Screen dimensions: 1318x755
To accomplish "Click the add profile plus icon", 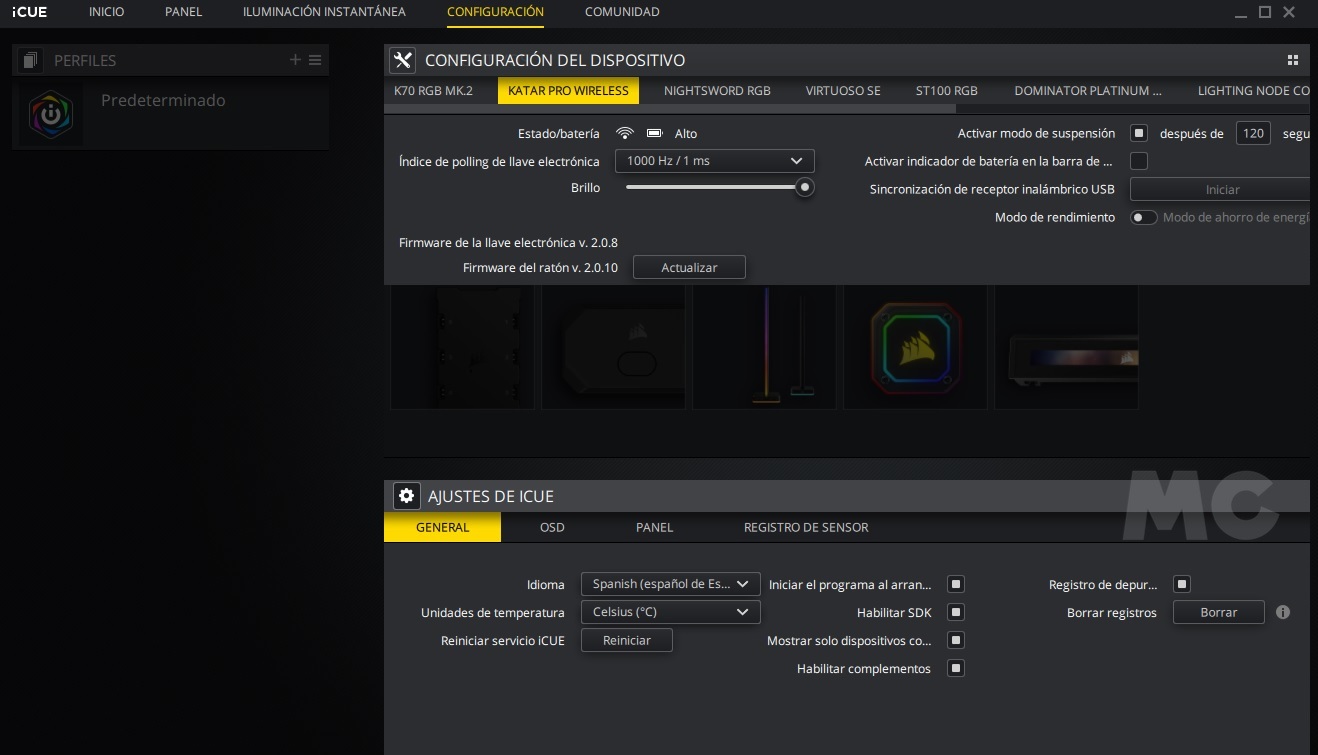I will [x=295, y=60].
